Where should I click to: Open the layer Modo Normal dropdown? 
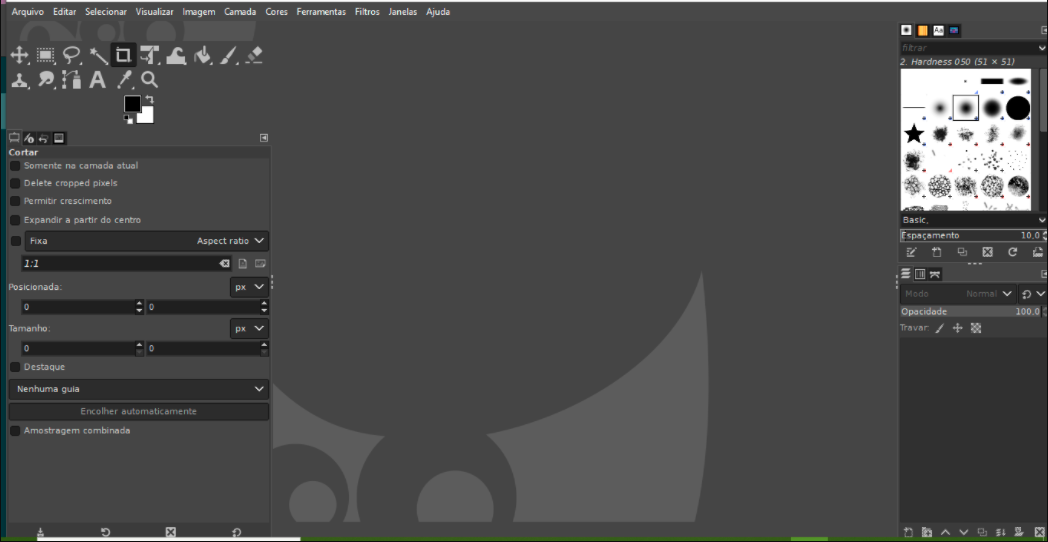click(958, 294)
